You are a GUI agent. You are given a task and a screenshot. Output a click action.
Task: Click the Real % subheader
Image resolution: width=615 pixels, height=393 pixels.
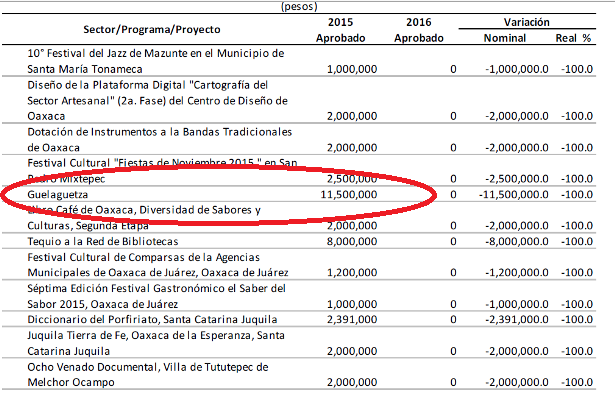tap(573, 38)
